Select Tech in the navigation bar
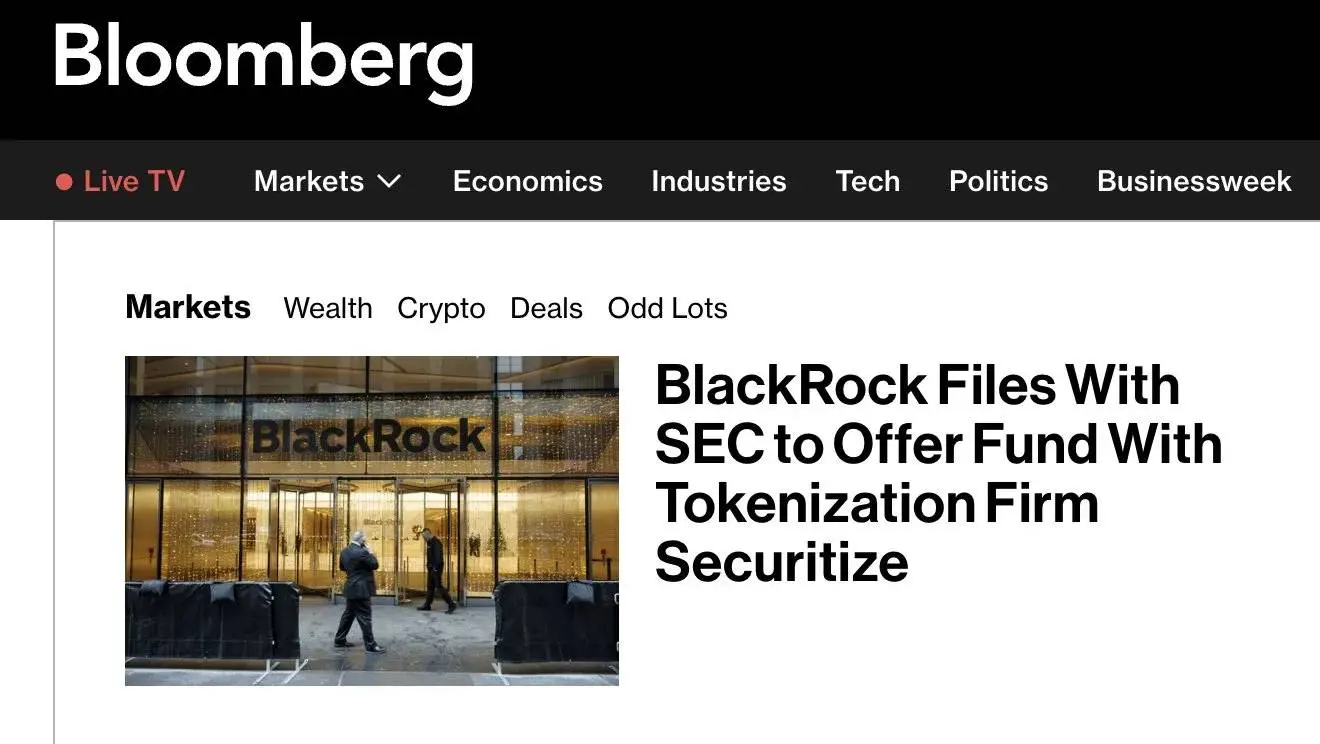1320x744 pixels. click(868, 181)
